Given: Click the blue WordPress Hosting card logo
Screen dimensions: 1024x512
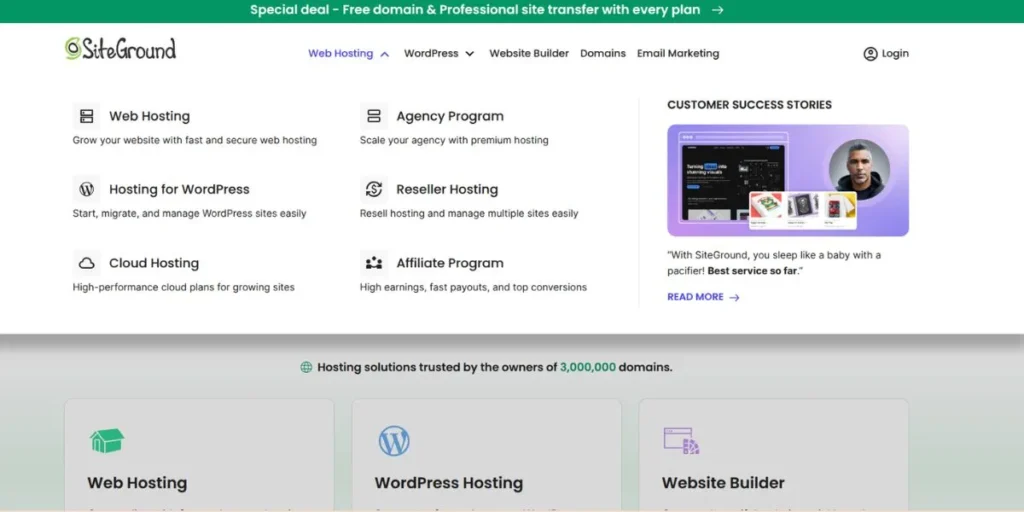Looking at the screenshot, I should tap(394, 441).
